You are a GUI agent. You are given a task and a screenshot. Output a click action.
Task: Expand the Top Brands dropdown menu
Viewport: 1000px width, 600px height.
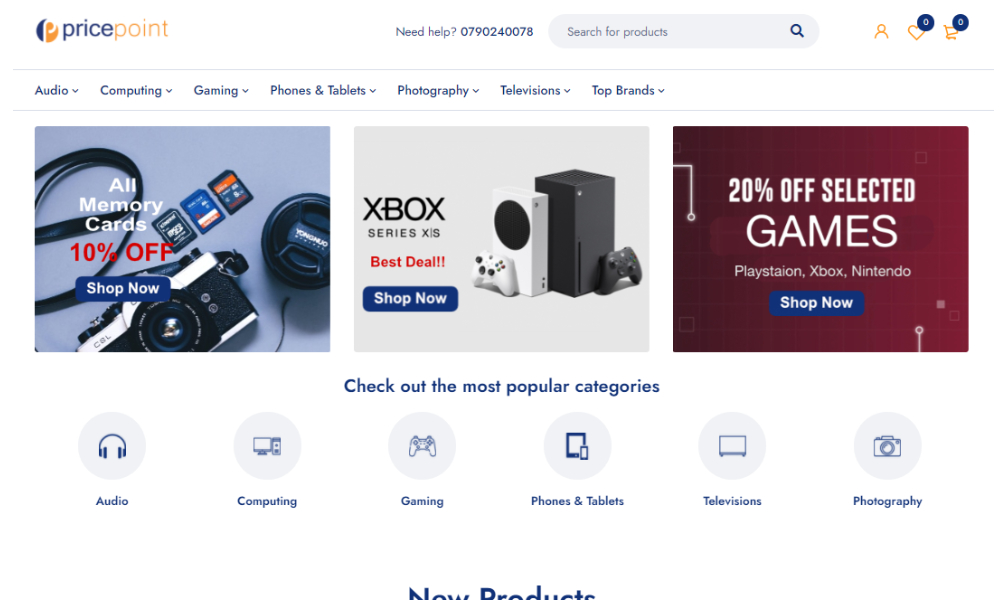(x=628, y=91)
